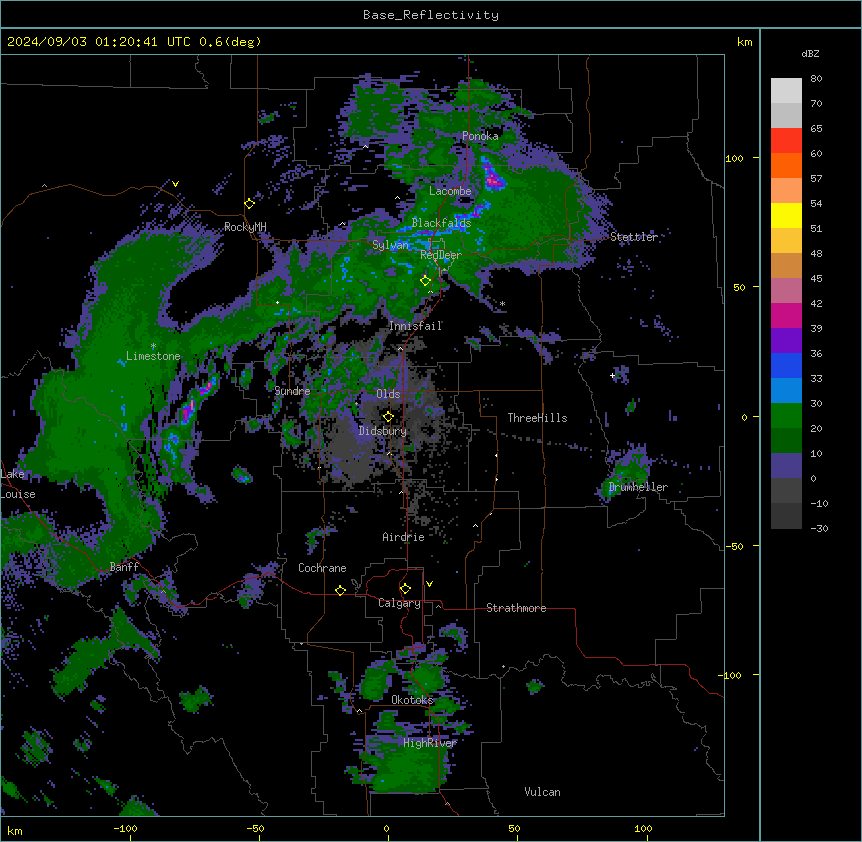Click the Airdrie city label
862x842 pixels.
[x=403, y=537]
